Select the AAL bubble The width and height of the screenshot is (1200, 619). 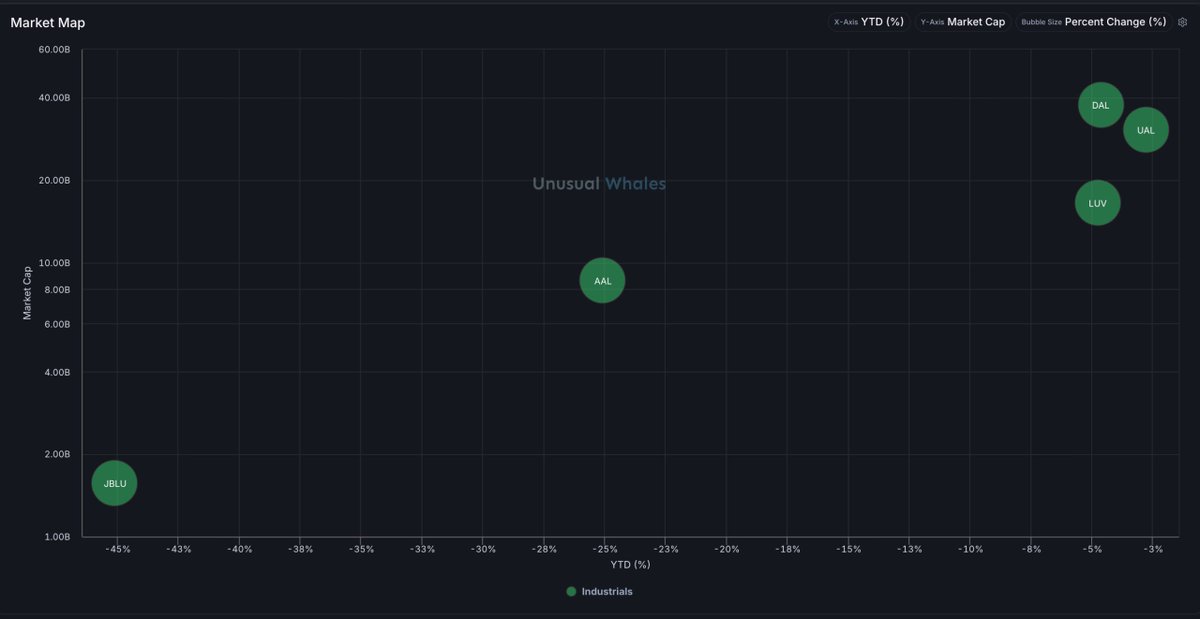602,281
